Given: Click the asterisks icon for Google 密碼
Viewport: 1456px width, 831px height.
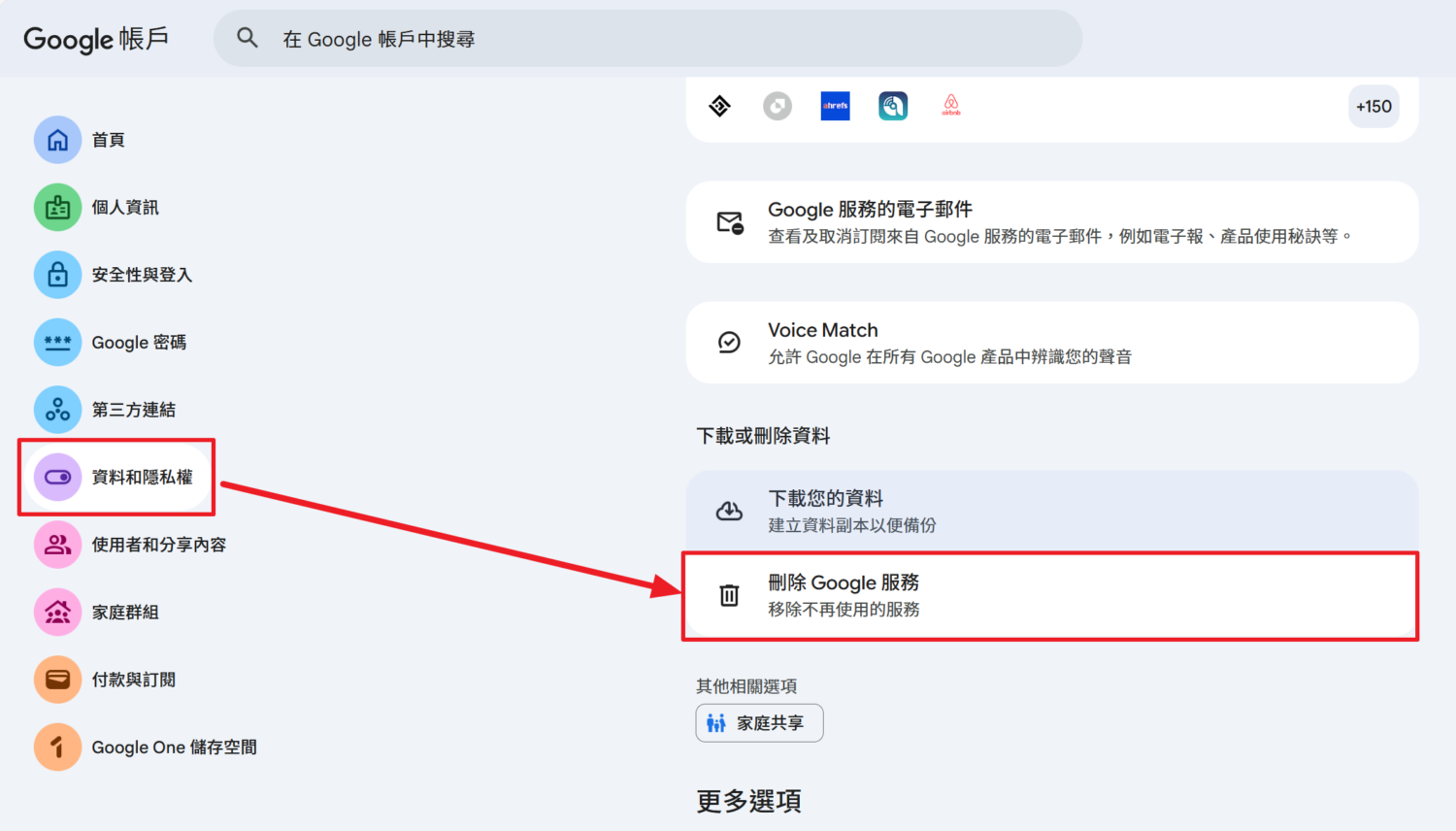Looking at the screenshot, I should click(x=58, y=342).
